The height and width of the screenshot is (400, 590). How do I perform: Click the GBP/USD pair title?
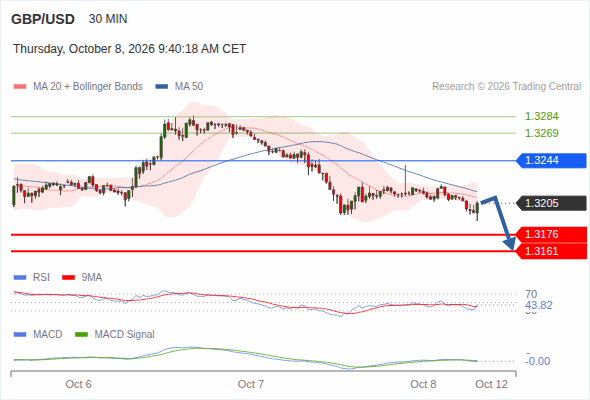(43, 19)
